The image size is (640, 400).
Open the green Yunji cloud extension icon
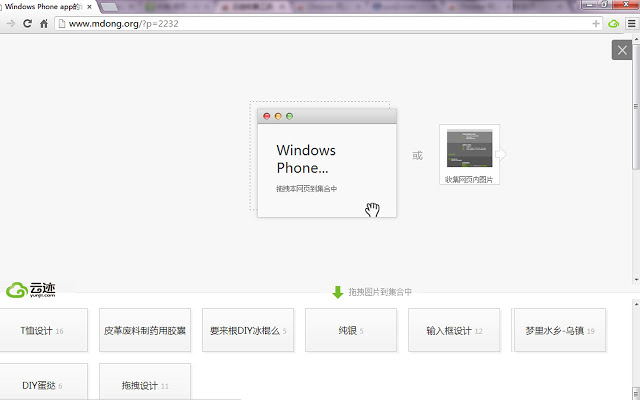(613, 24)
